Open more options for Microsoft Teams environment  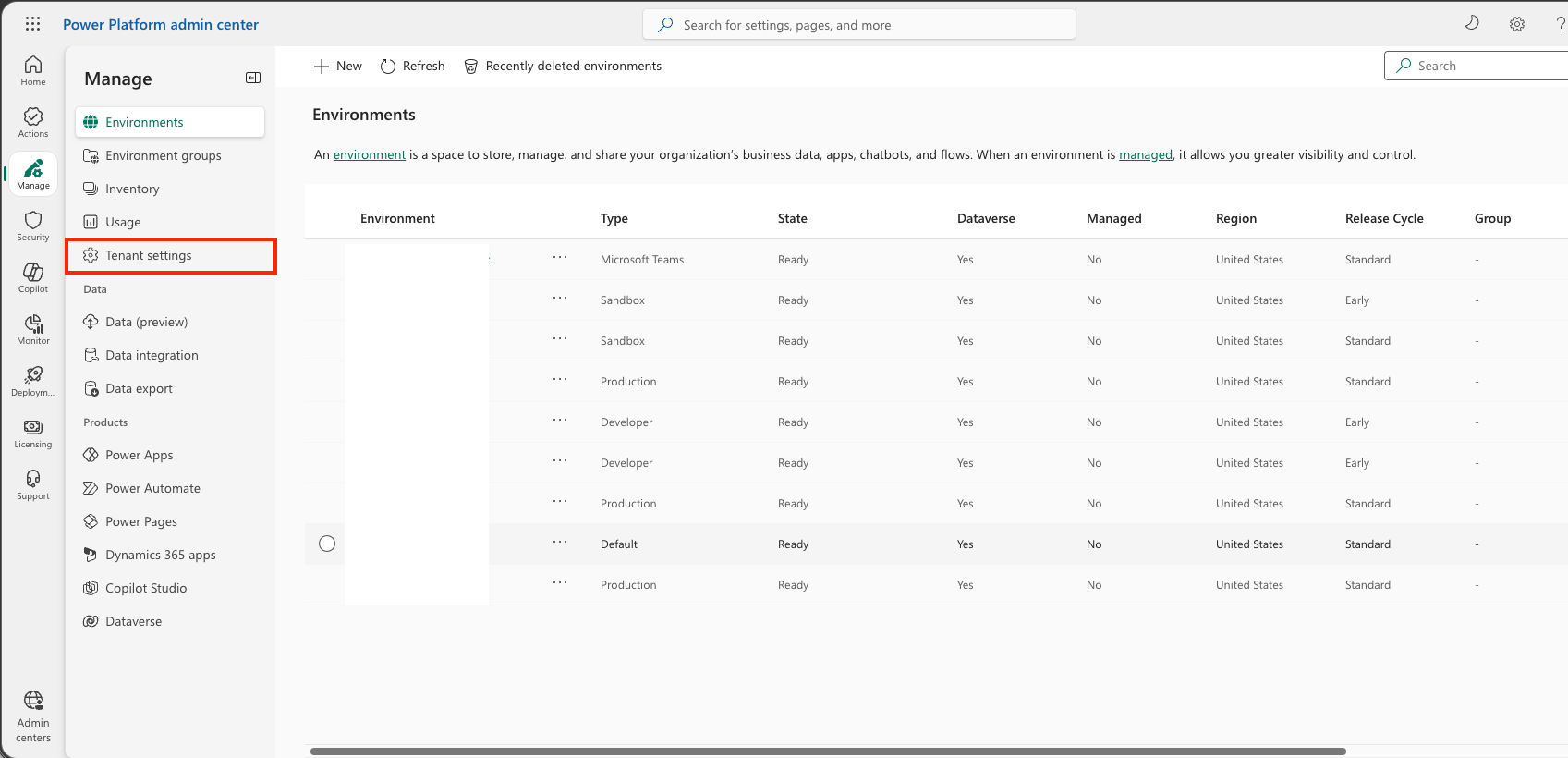560,258
